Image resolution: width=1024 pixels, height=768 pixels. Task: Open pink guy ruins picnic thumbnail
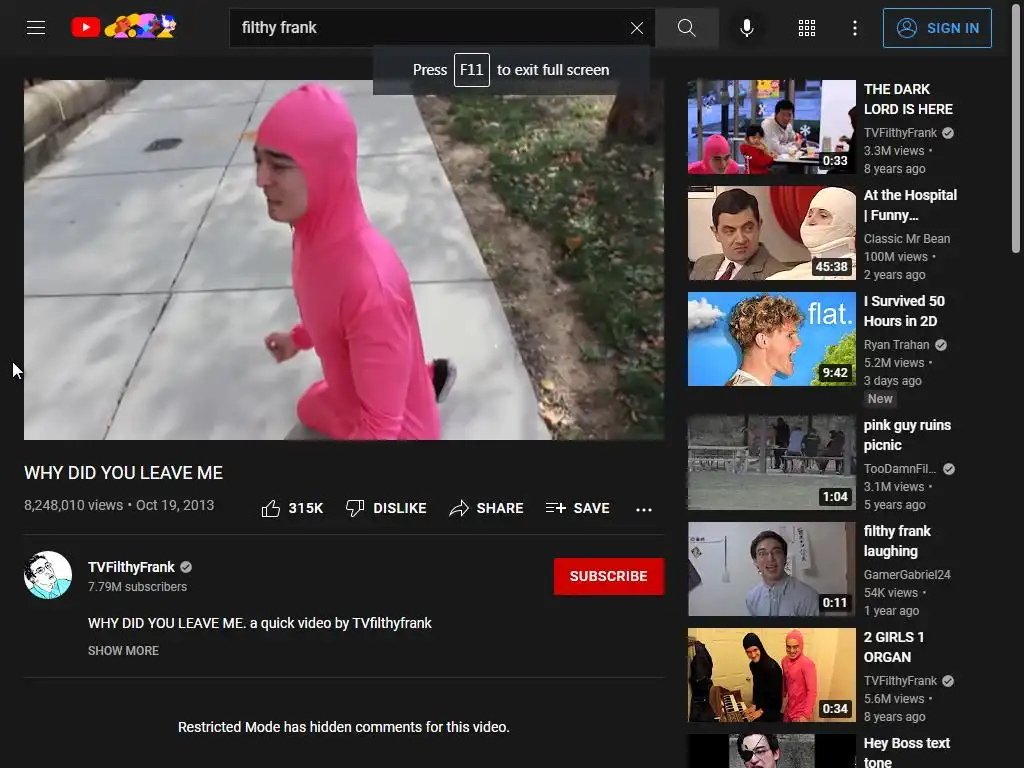coord(771,462)
